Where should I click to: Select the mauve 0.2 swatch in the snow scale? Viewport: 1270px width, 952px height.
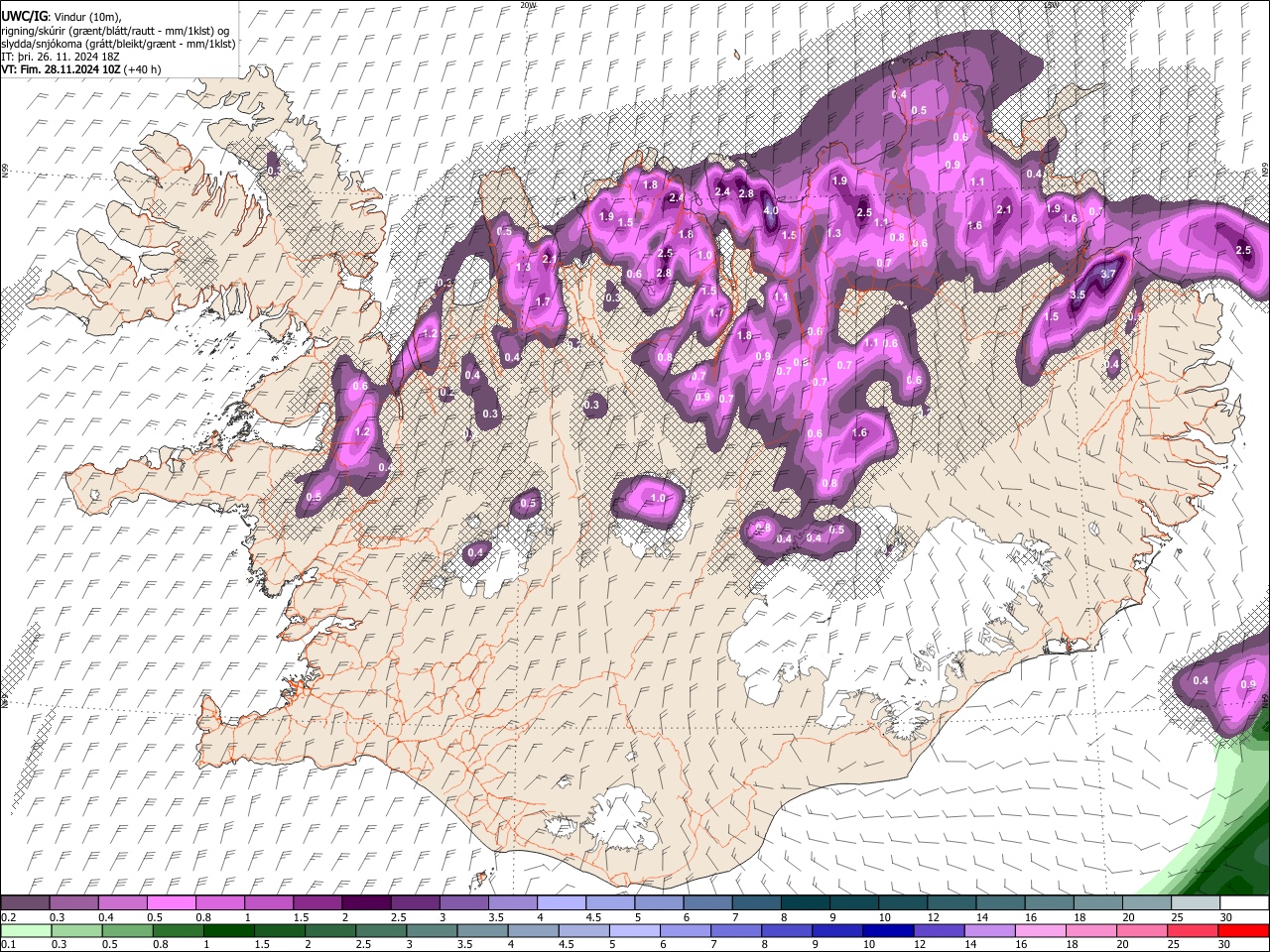(x=25, y=902)
